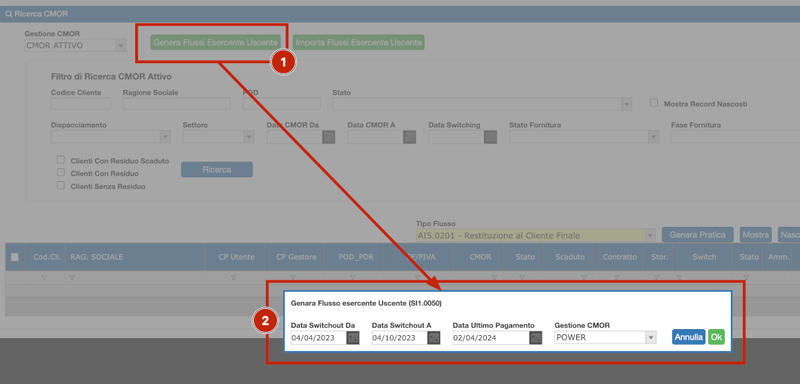
Task: Select all rows via header checkbox
Action: (x=15, y=257)
